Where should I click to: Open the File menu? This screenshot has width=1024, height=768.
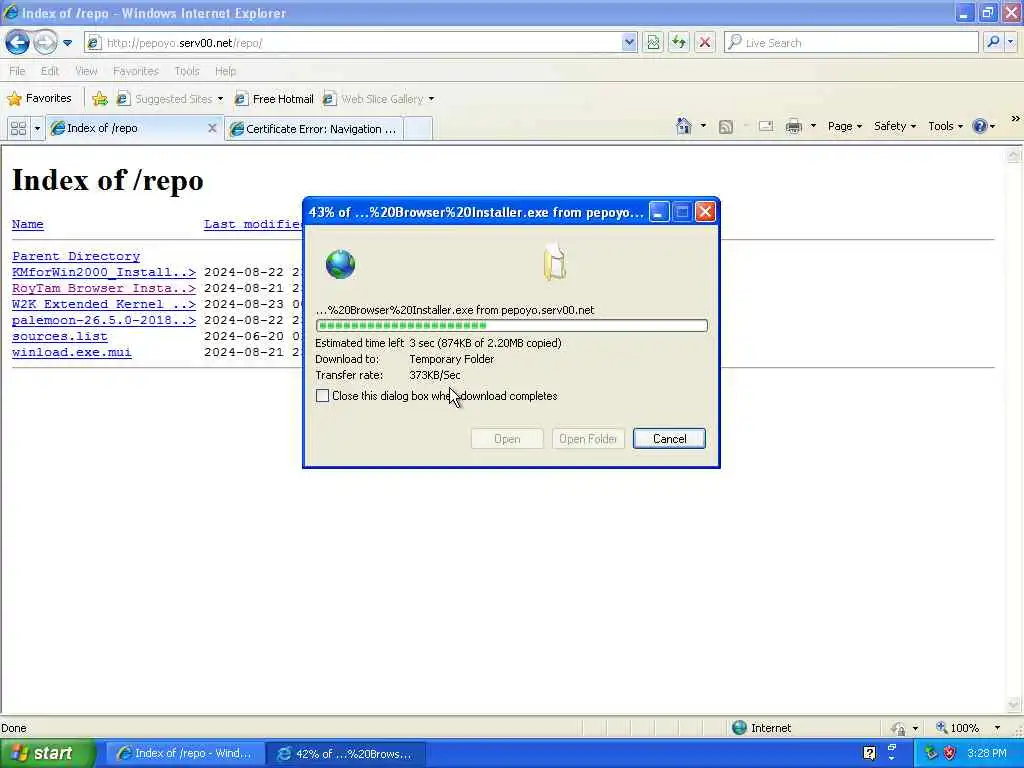click(17, 71)
